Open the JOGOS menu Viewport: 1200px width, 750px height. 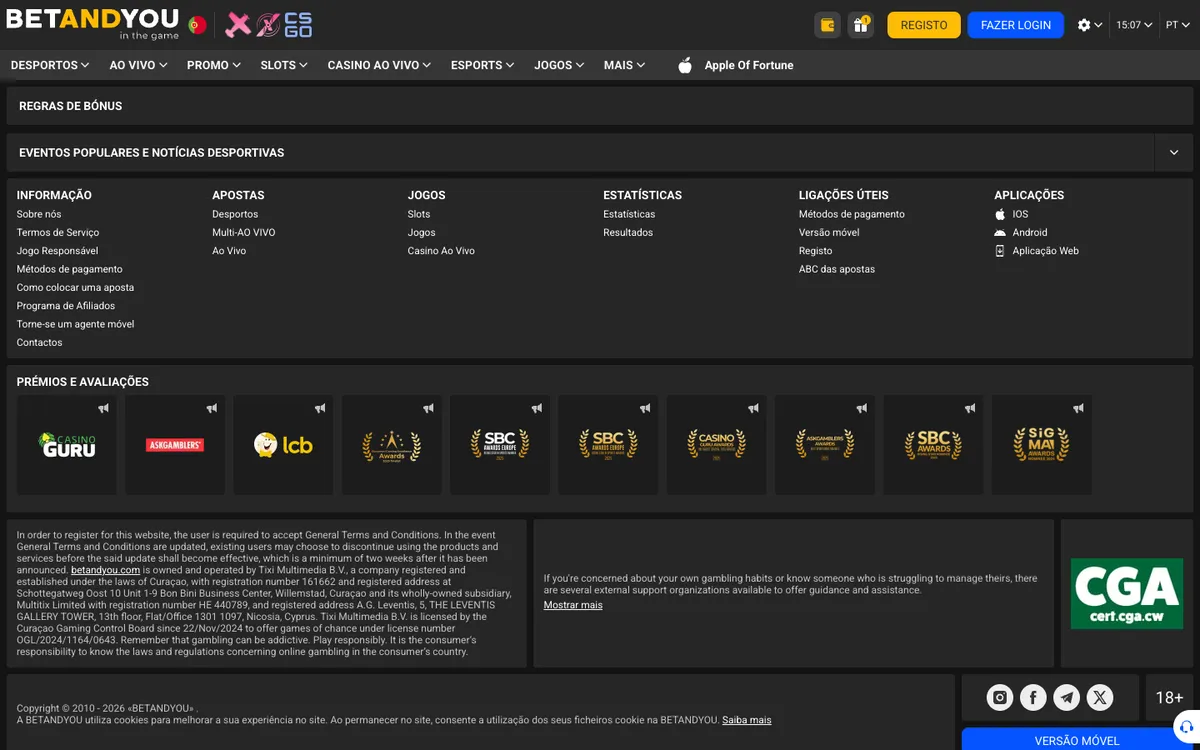pyautogui.click(x=560, y=65)
